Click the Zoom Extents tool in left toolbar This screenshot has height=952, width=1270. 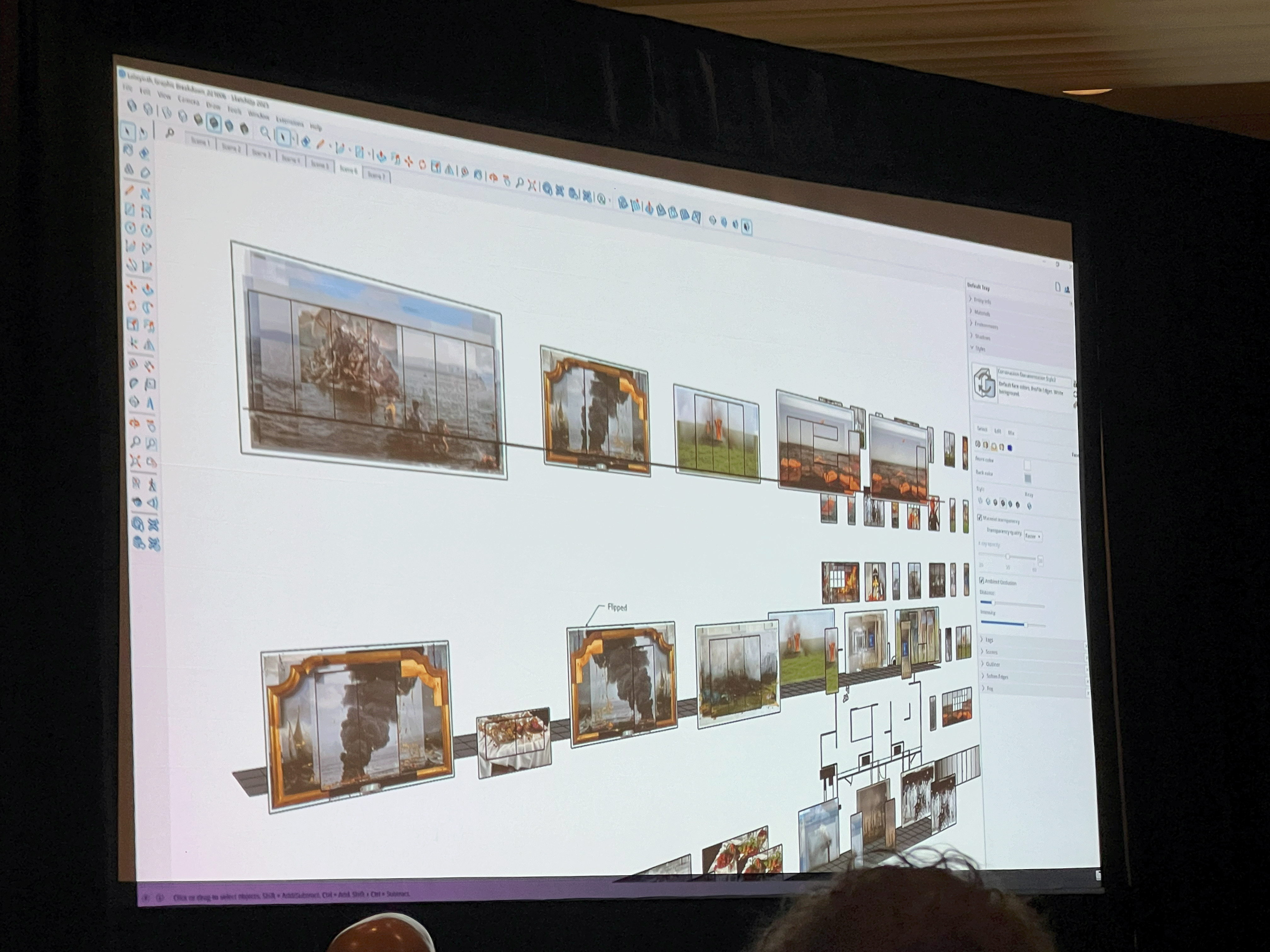(x=135, y=461)
